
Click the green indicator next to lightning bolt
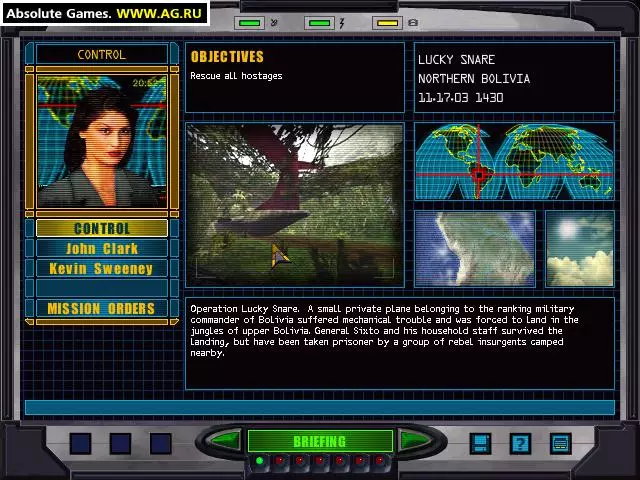(320, 23)
